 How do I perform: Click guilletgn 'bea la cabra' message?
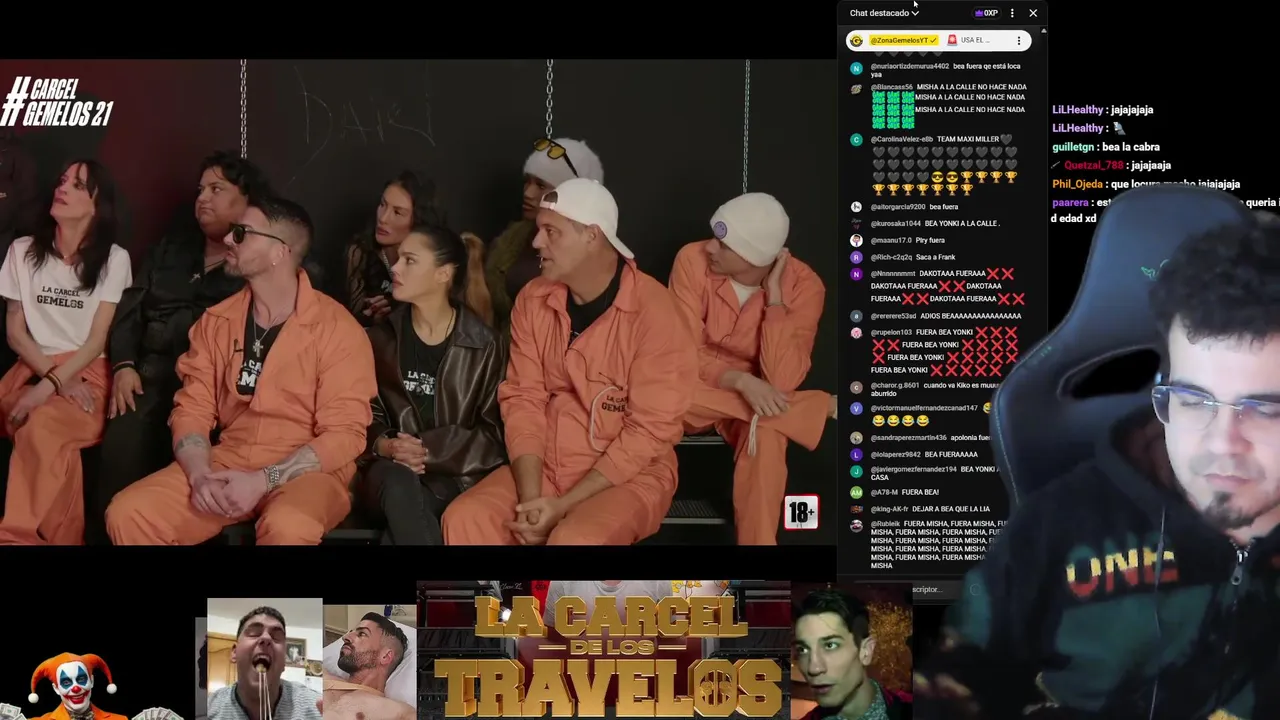pos(1106,147)
